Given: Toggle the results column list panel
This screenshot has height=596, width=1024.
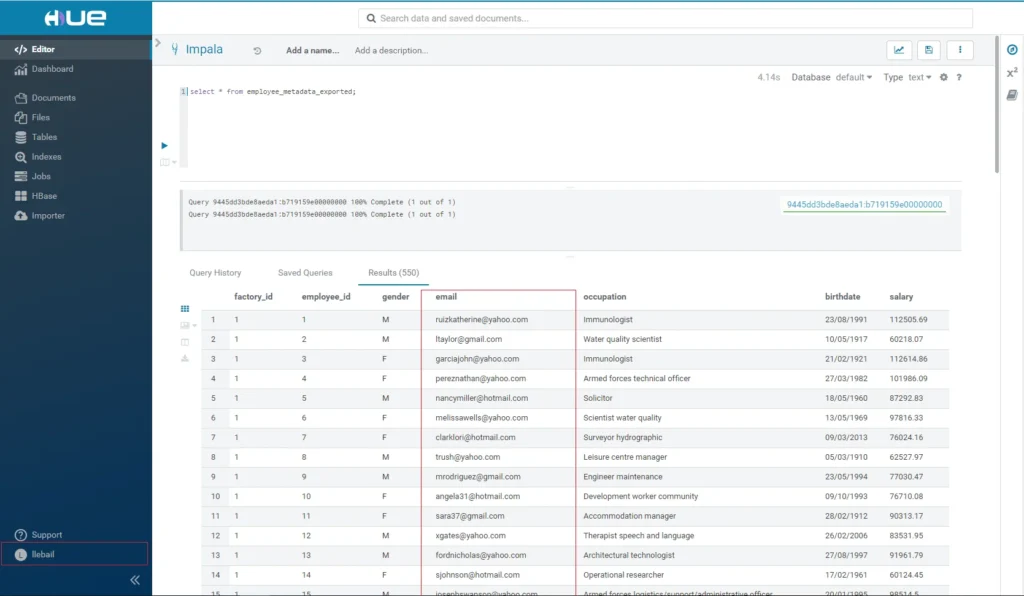Looking at the screenshot, I should [185, 342].
